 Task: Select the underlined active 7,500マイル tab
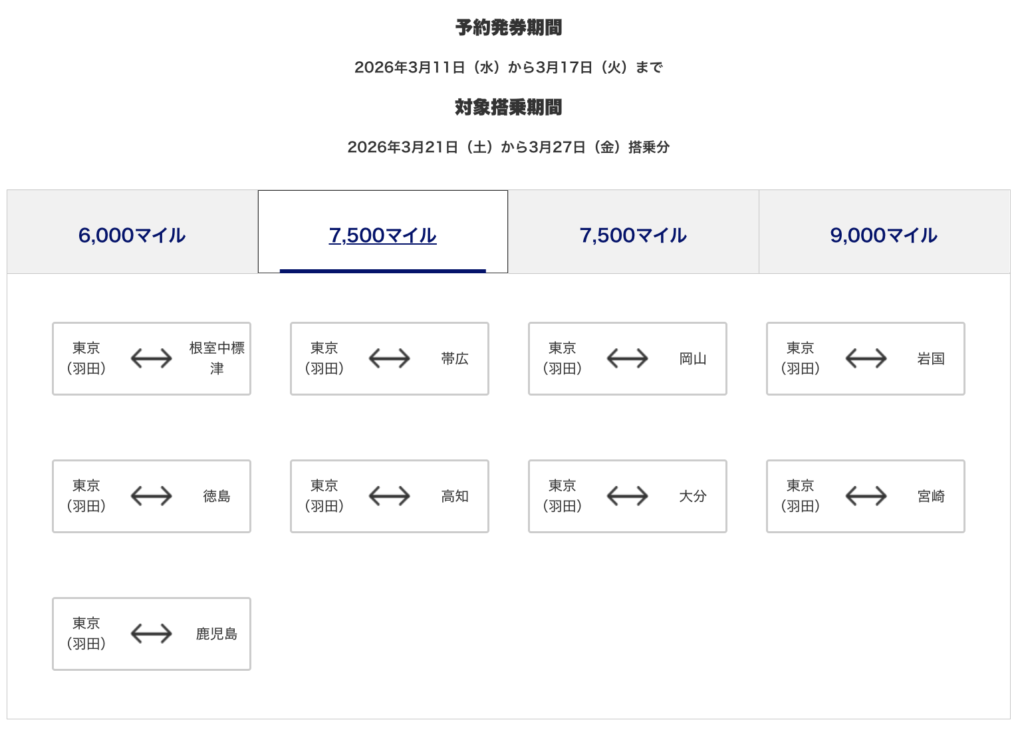point(383,236)
